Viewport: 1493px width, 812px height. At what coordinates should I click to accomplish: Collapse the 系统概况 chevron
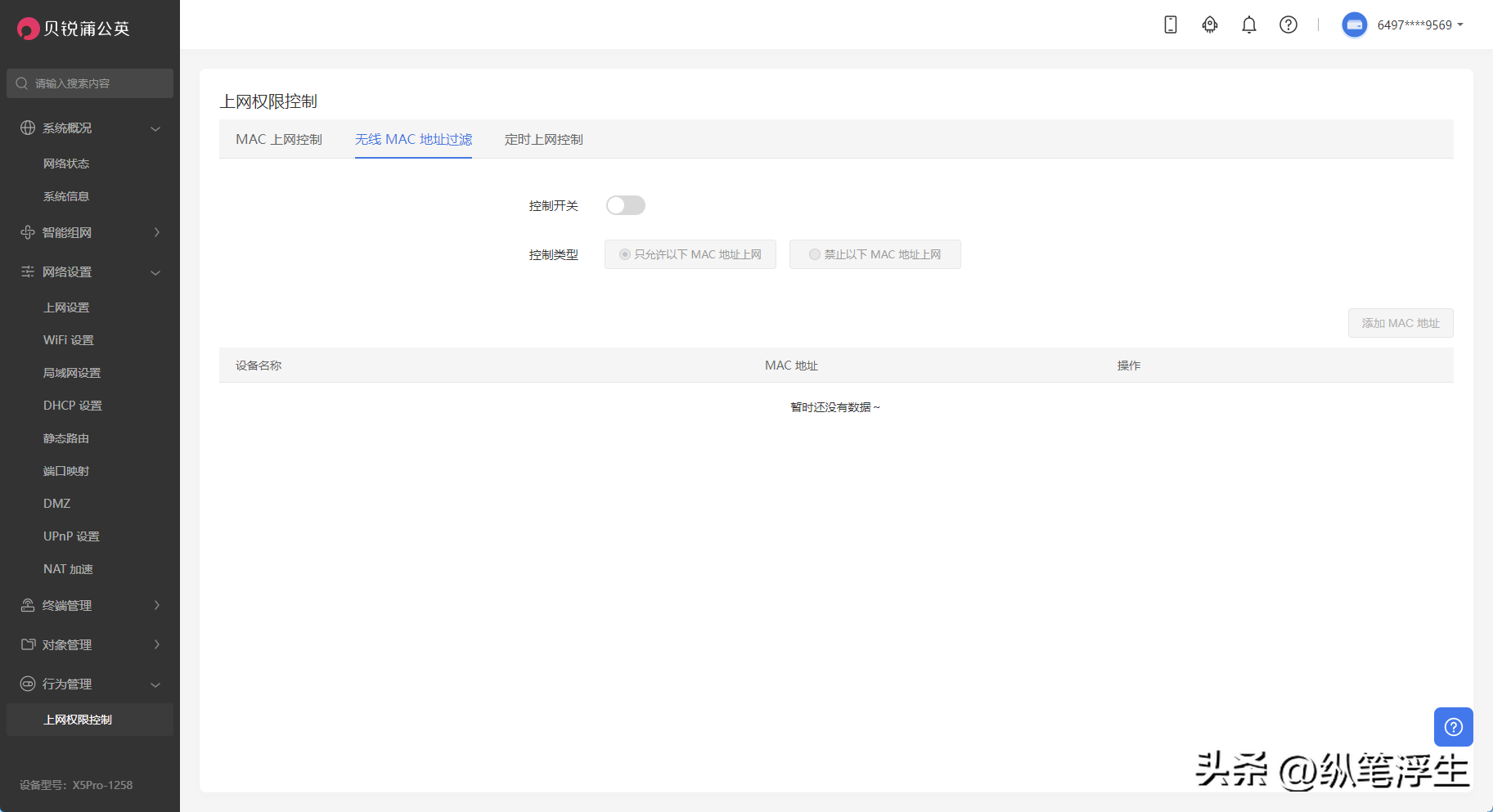coord(155,128)
